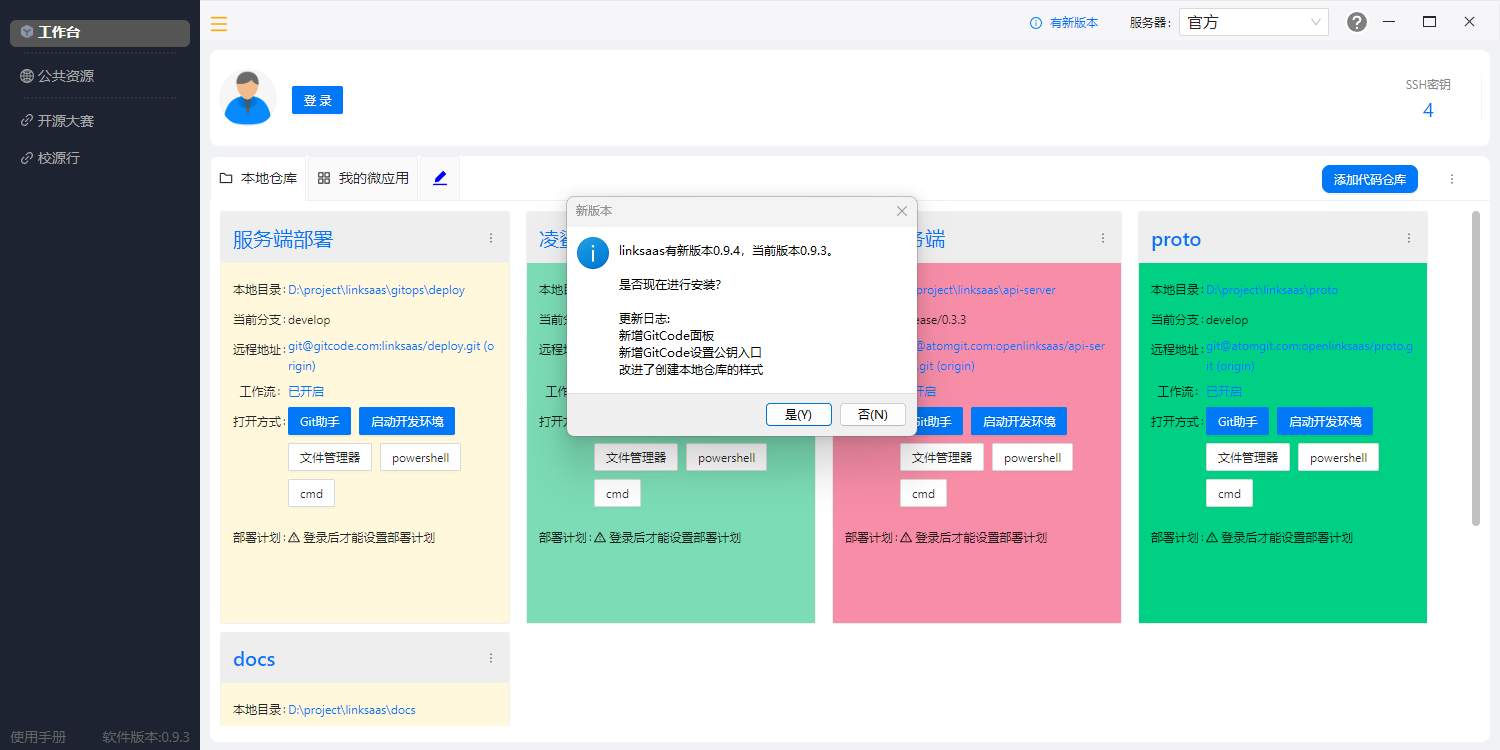
Task: Close the 新版本 dialog with the X
Action: pos(902,211)
